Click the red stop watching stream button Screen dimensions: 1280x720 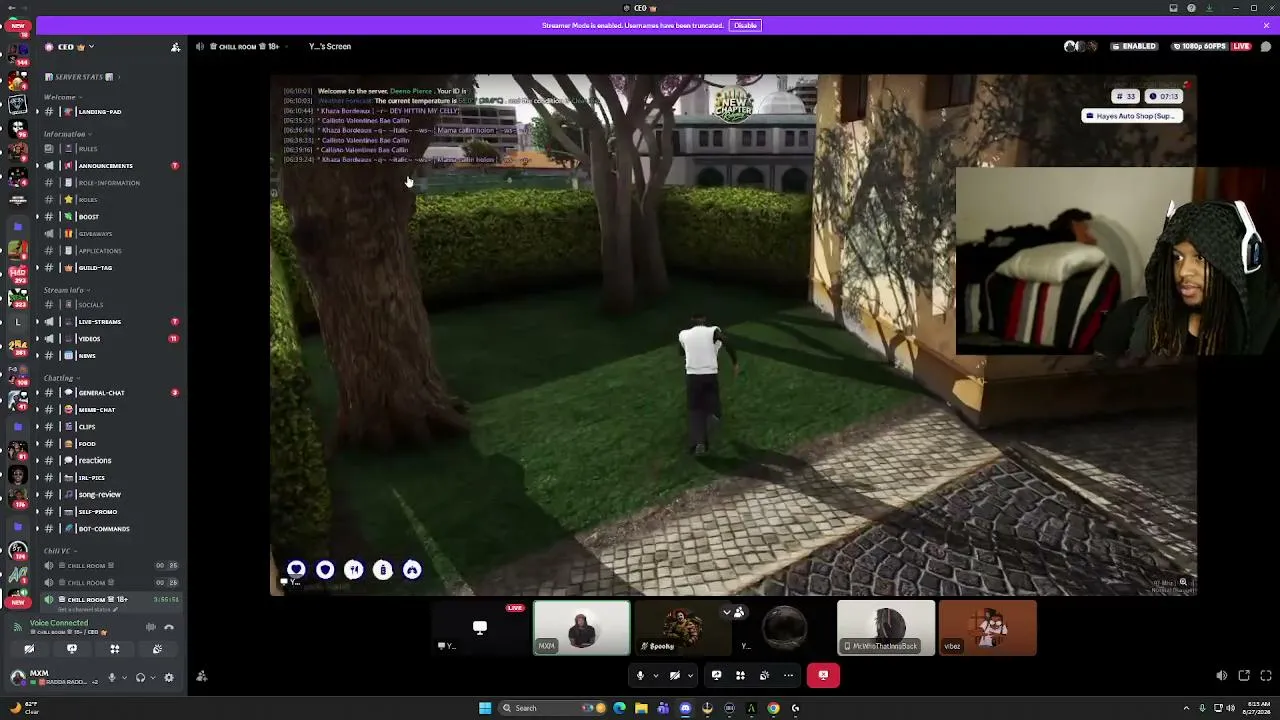coord(823,676)
